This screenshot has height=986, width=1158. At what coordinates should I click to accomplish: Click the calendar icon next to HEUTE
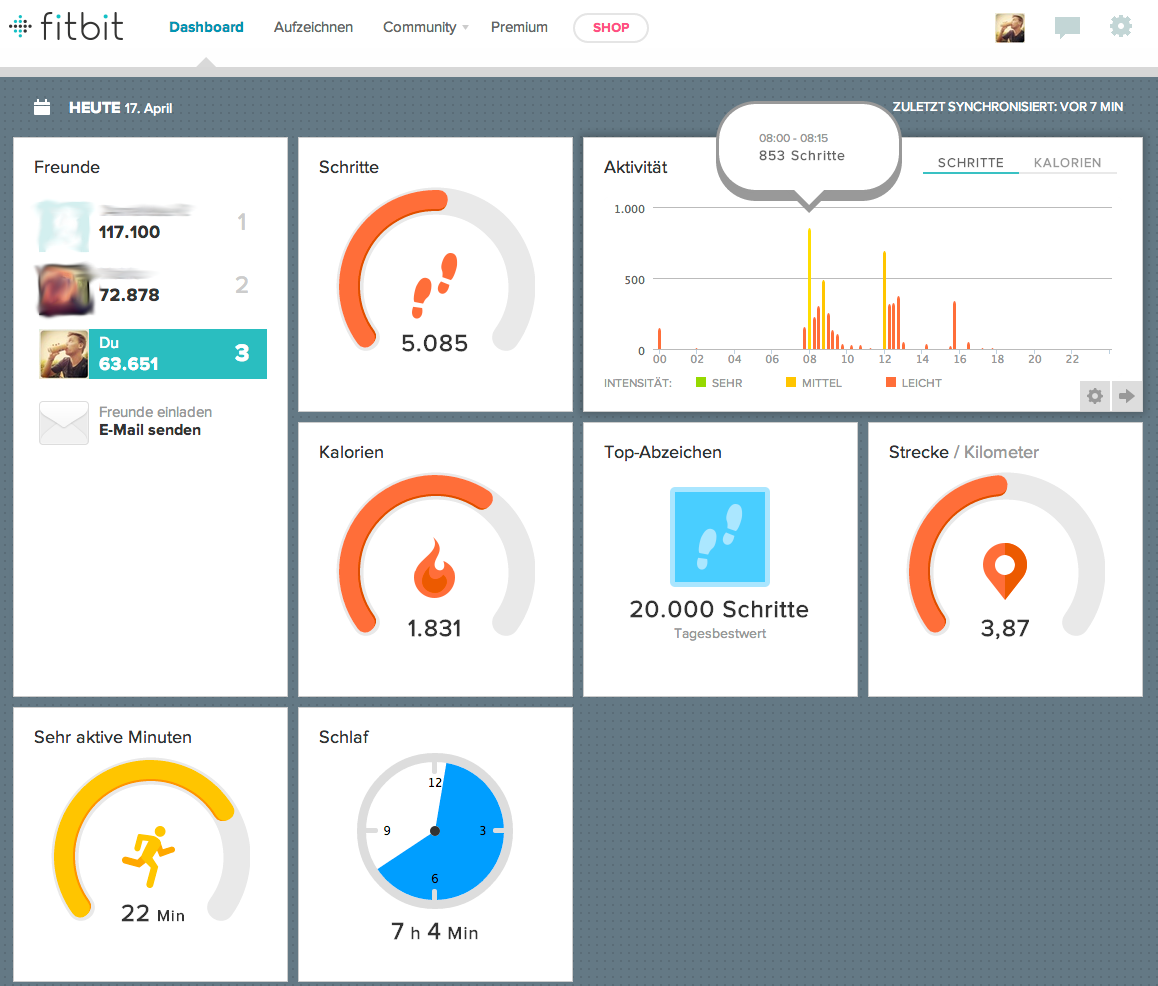click(x=42, y=107)
